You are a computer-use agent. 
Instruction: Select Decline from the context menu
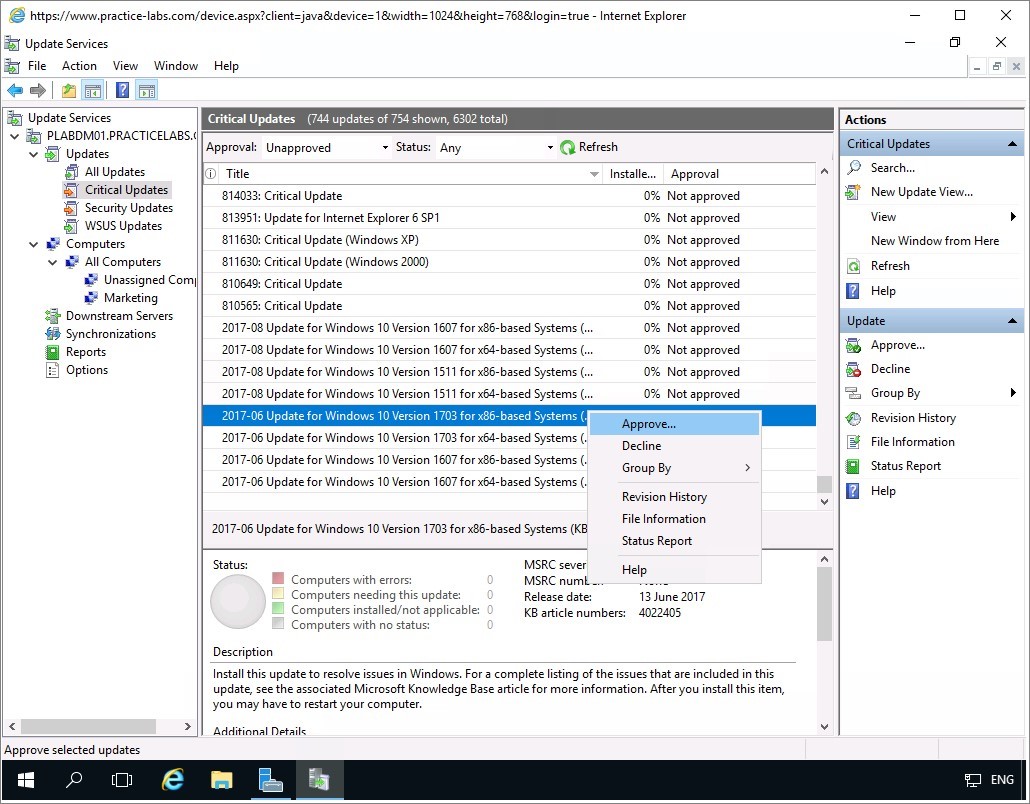coord(641,446)
